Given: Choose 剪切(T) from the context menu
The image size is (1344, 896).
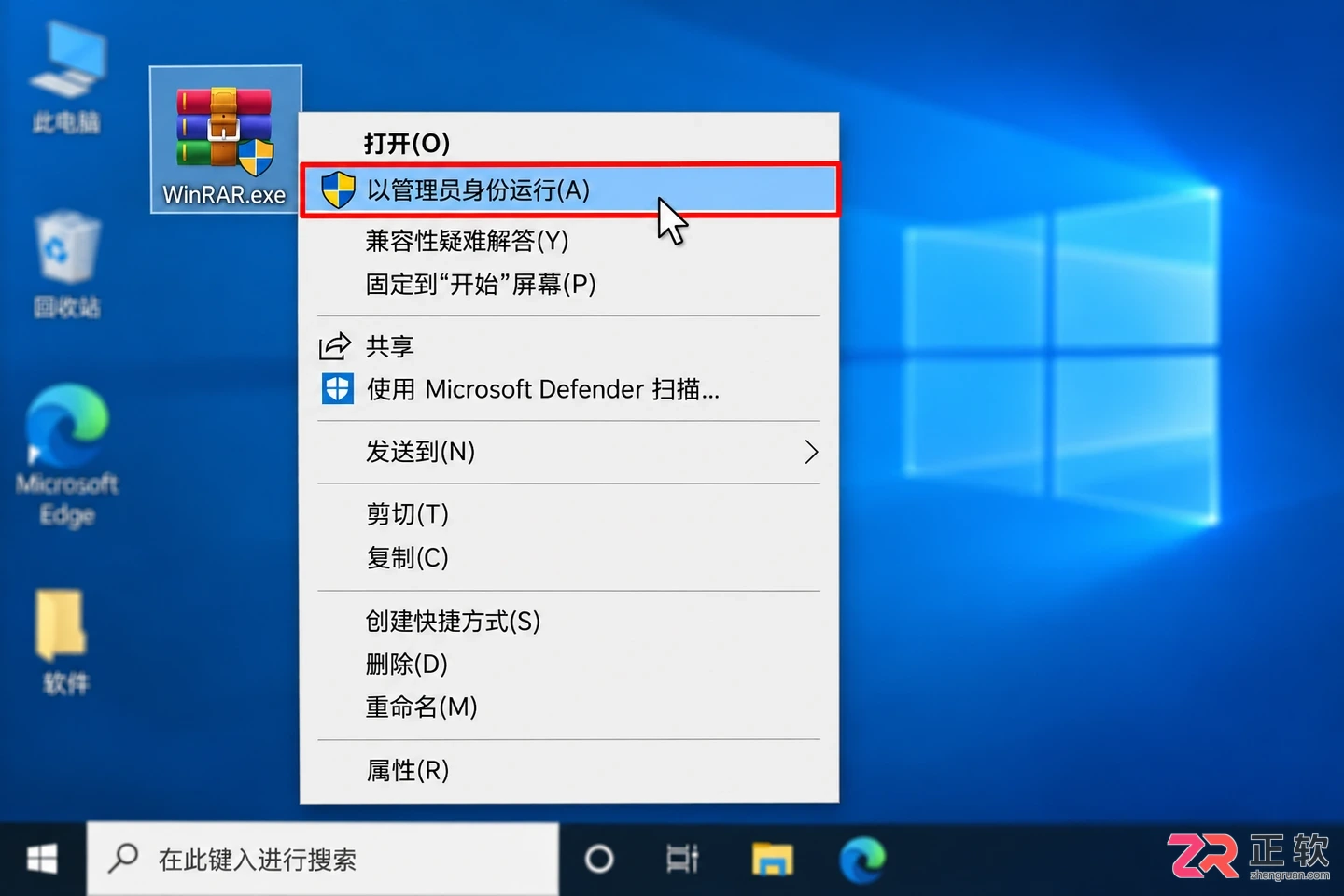Looking at the screenshot, I should click(569, 514).
